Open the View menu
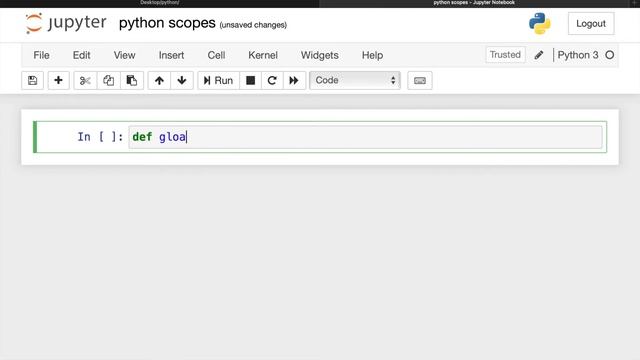This screenshot has width=640, height=360. (124, 55)
